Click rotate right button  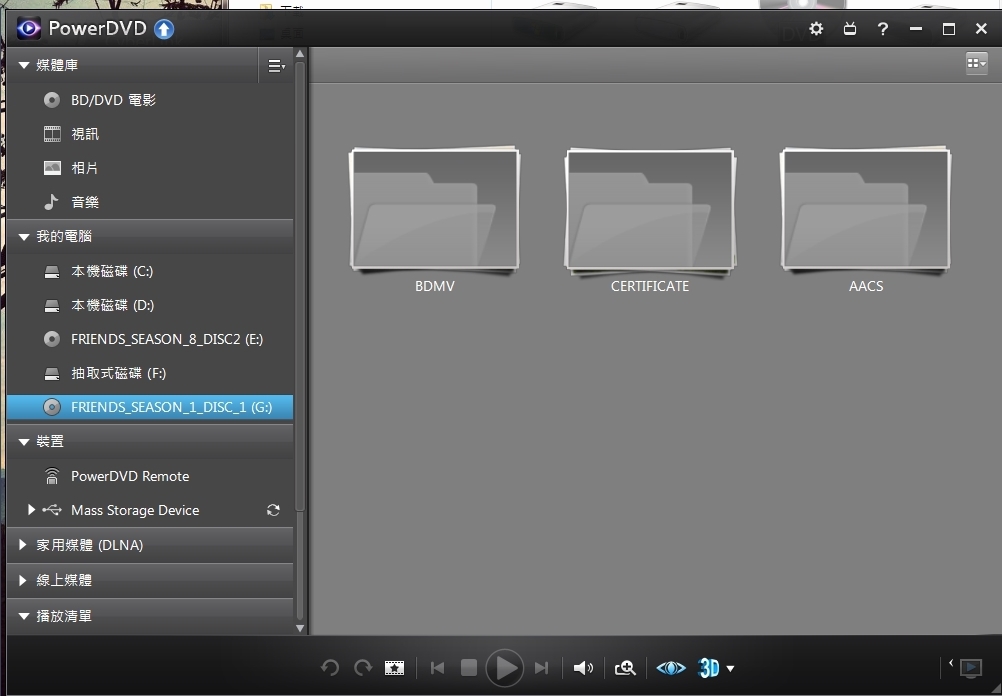point(363,668)
